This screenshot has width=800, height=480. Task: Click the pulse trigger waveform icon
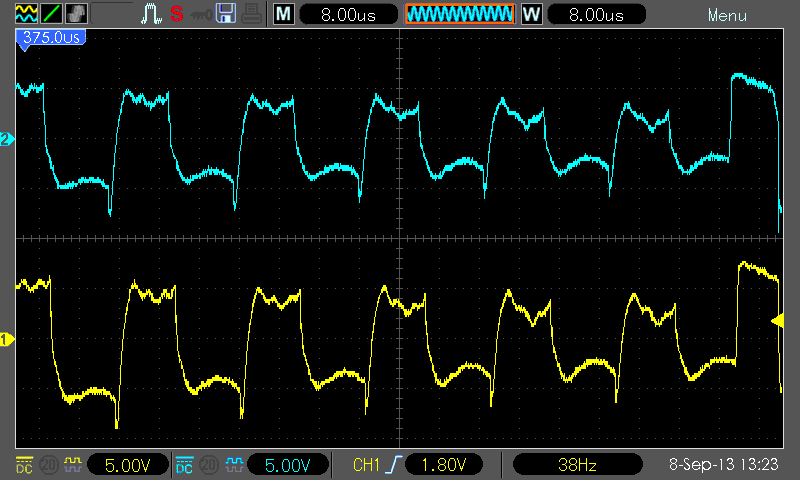[151, 14]
